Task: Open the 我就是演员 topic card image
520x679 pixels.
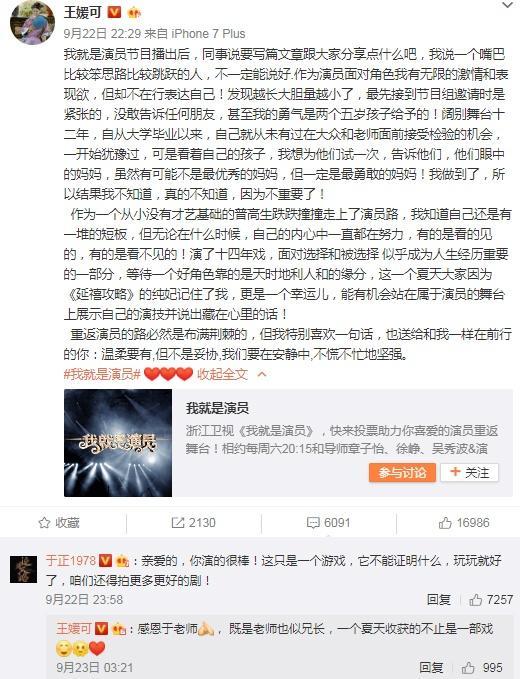Action: coord(118,443)
